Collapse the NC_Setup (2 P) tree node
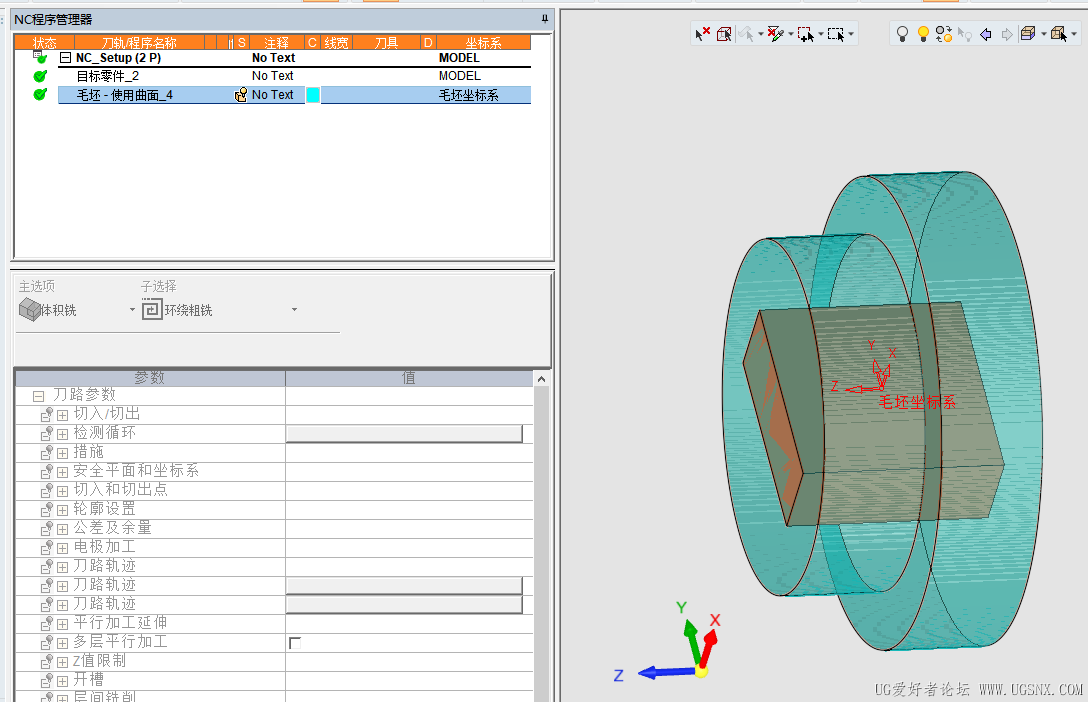 (x=65, y=58)
